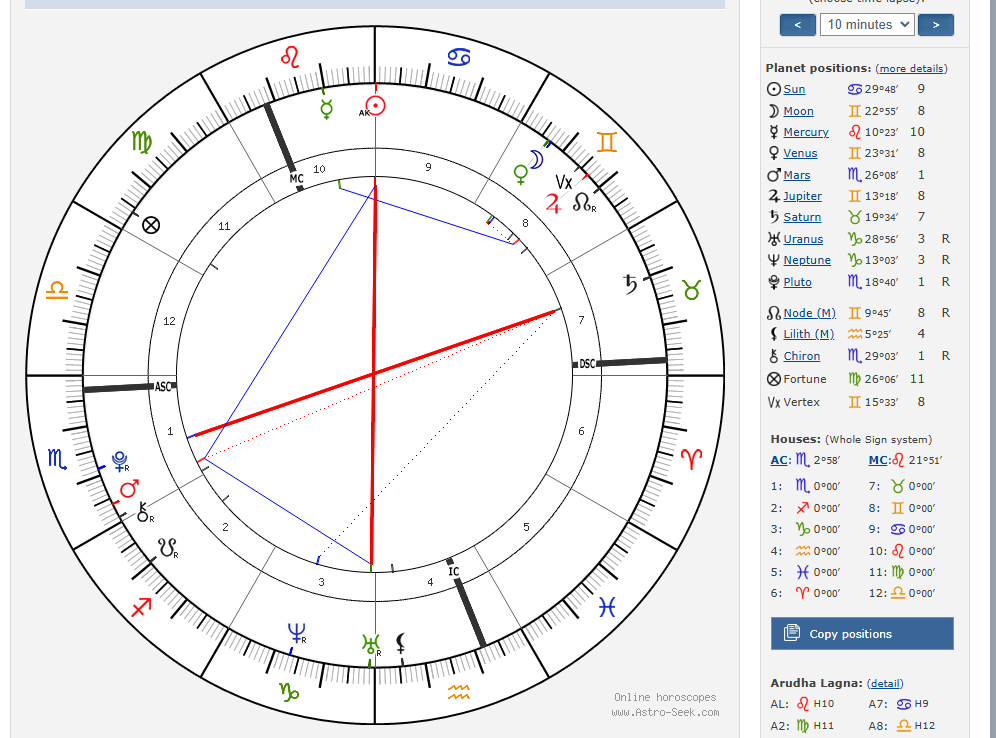Click the green Mercury glyph on chart
Image resolution: width=996 pixels, height=738 pixels.
(326, 109)
